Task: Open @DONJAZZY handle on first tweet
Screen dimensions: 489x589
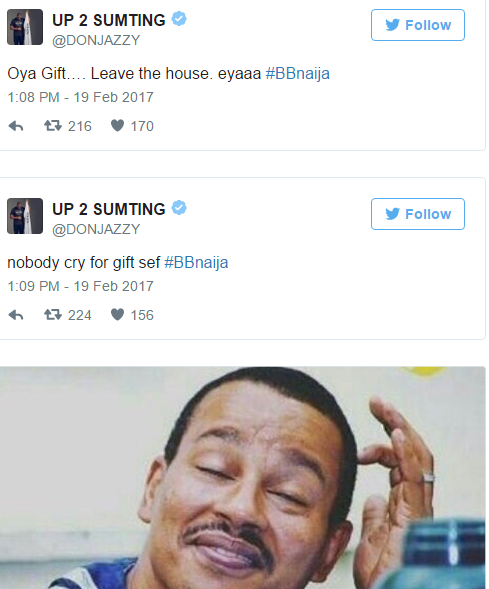Action: click(x=96, y=40)
